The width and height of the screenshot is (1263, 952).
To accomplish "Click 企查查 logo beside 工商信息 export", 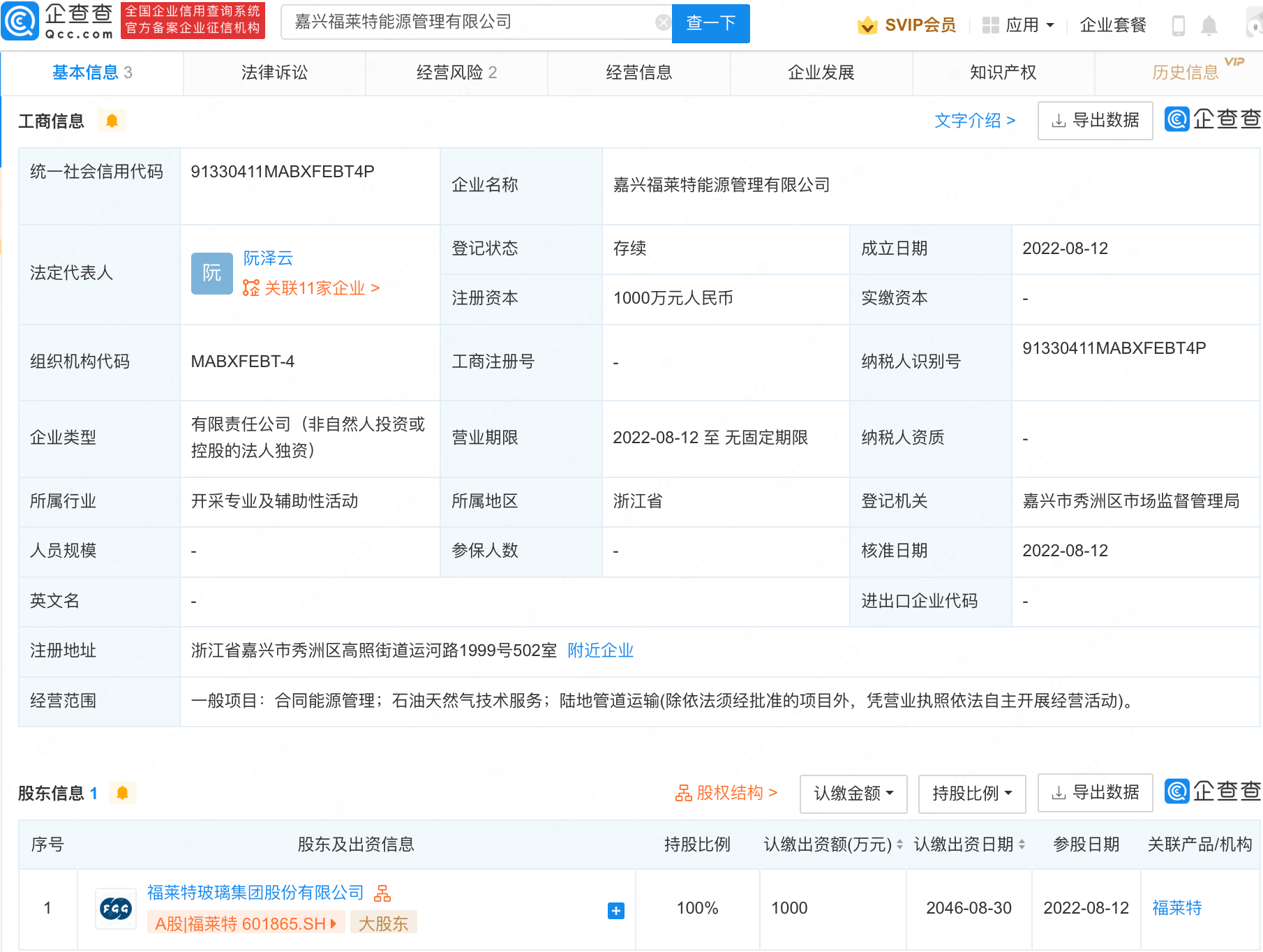I will [1213, 119].
